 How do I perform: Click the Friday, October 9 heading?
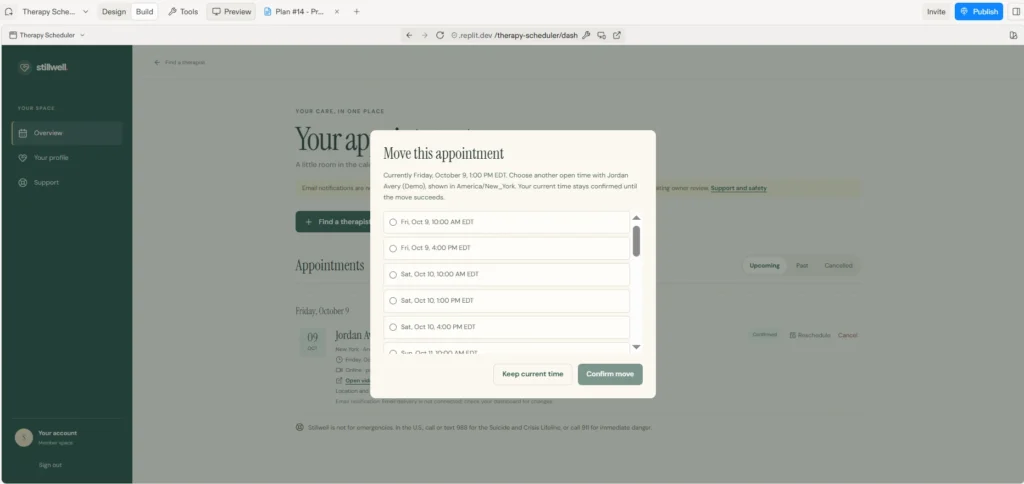click(322, 311)
